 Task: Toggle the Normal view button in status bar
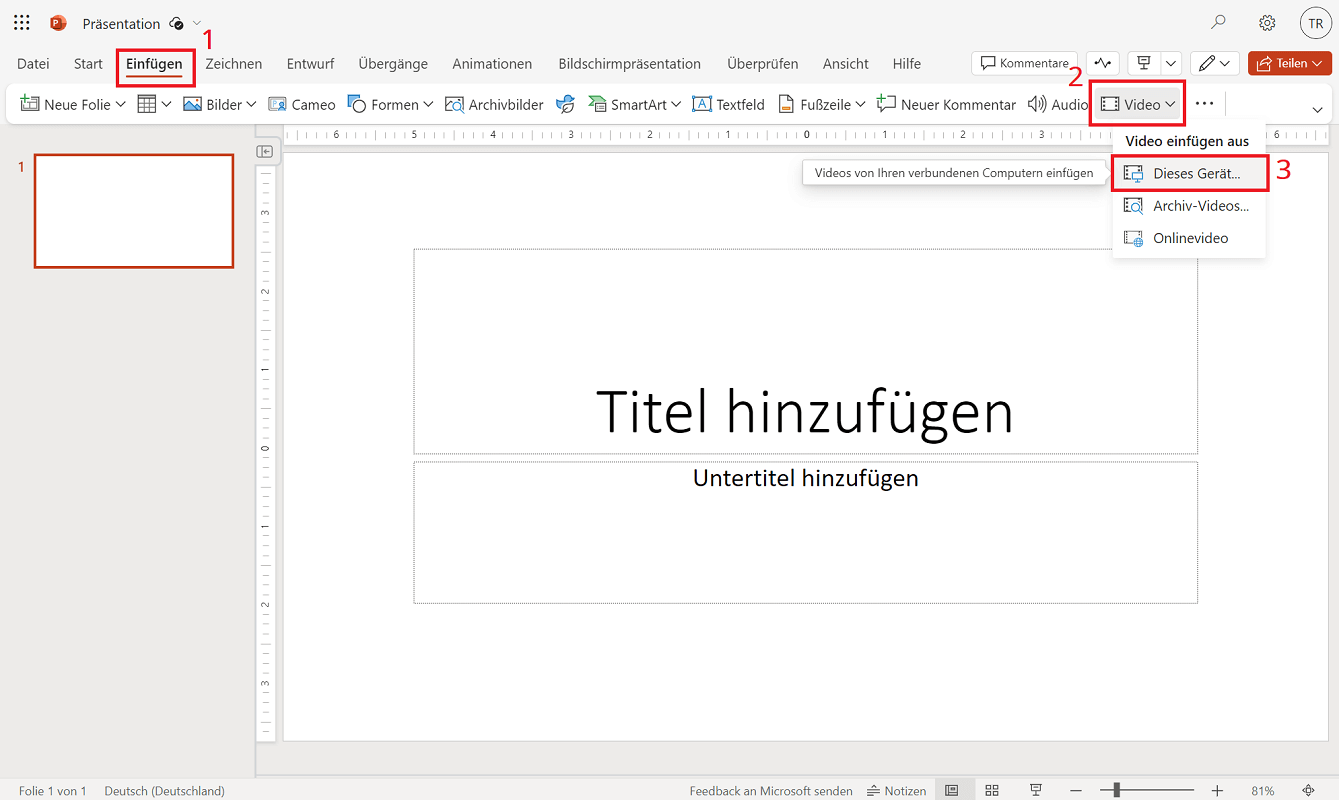pos(952,791)
